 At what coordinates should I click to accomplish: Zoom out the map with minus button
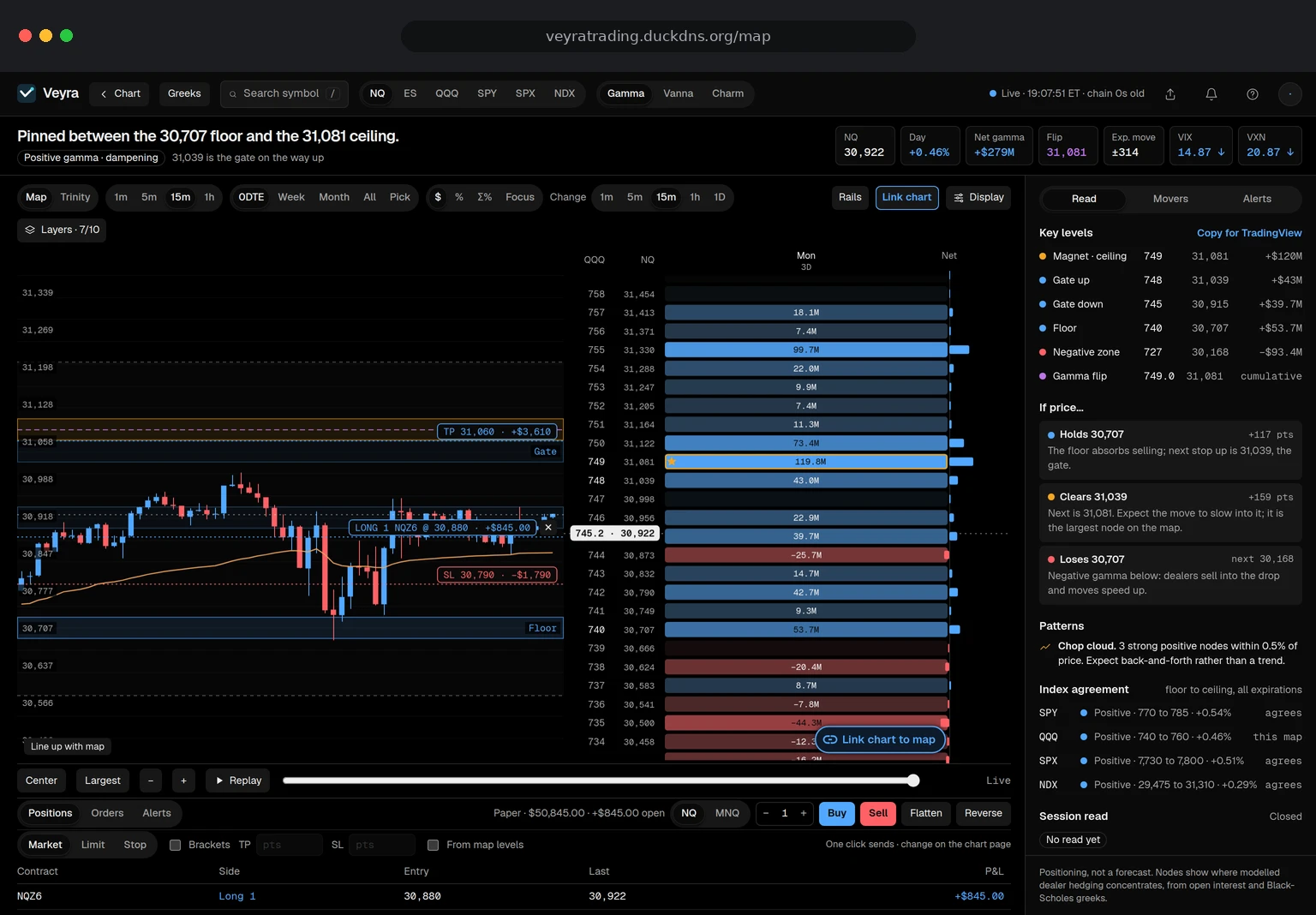tap(151, 780)
